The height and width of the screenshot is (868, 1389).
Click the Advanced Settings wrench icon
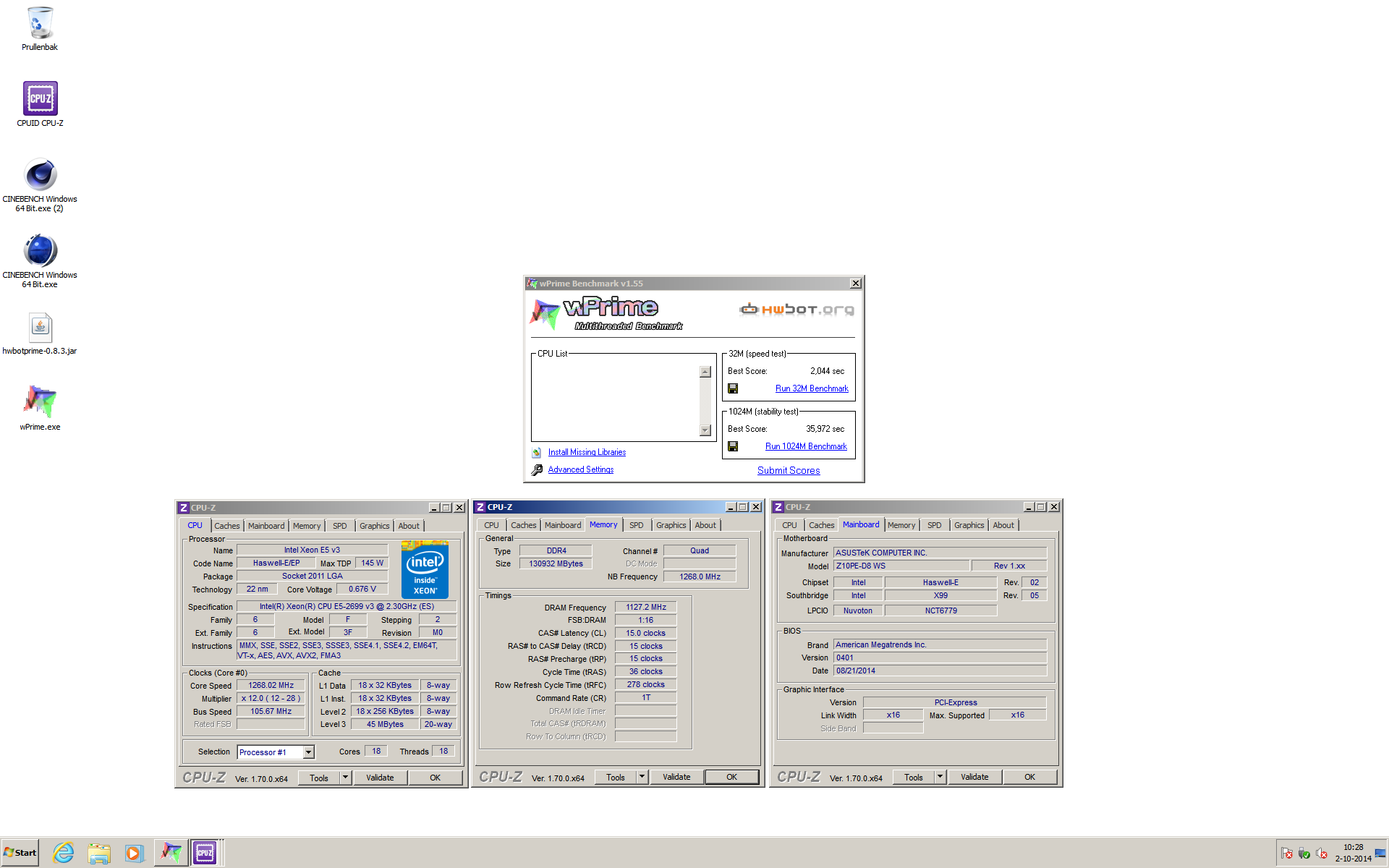tap(537, 469)
